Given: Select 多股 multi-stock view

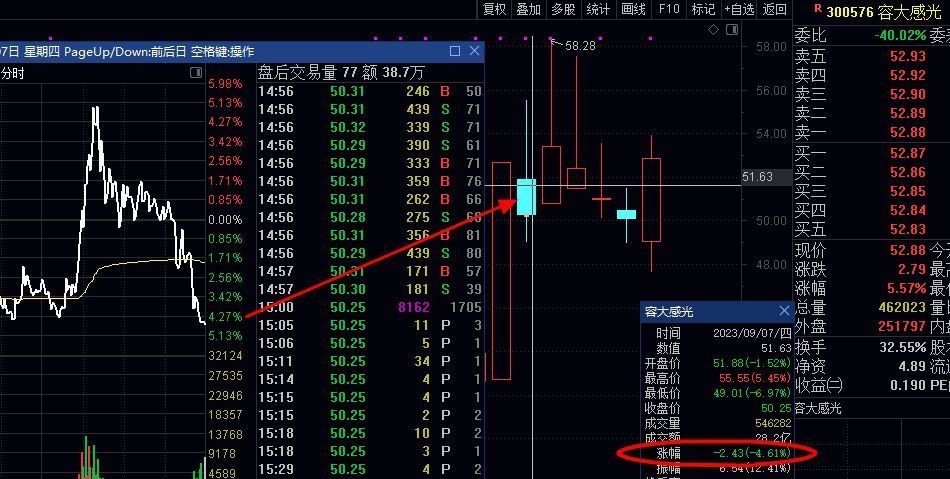Looking at the screenshot, I should [563, 9].
